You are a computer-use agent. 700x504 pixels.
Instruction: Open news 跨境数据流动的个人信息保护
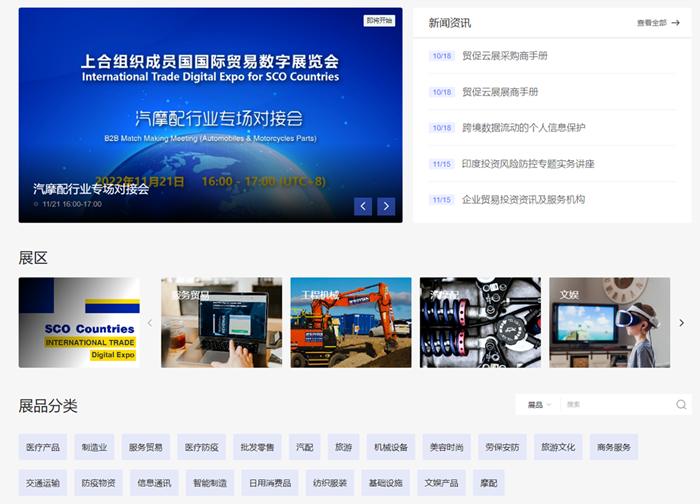pos(524,128)
